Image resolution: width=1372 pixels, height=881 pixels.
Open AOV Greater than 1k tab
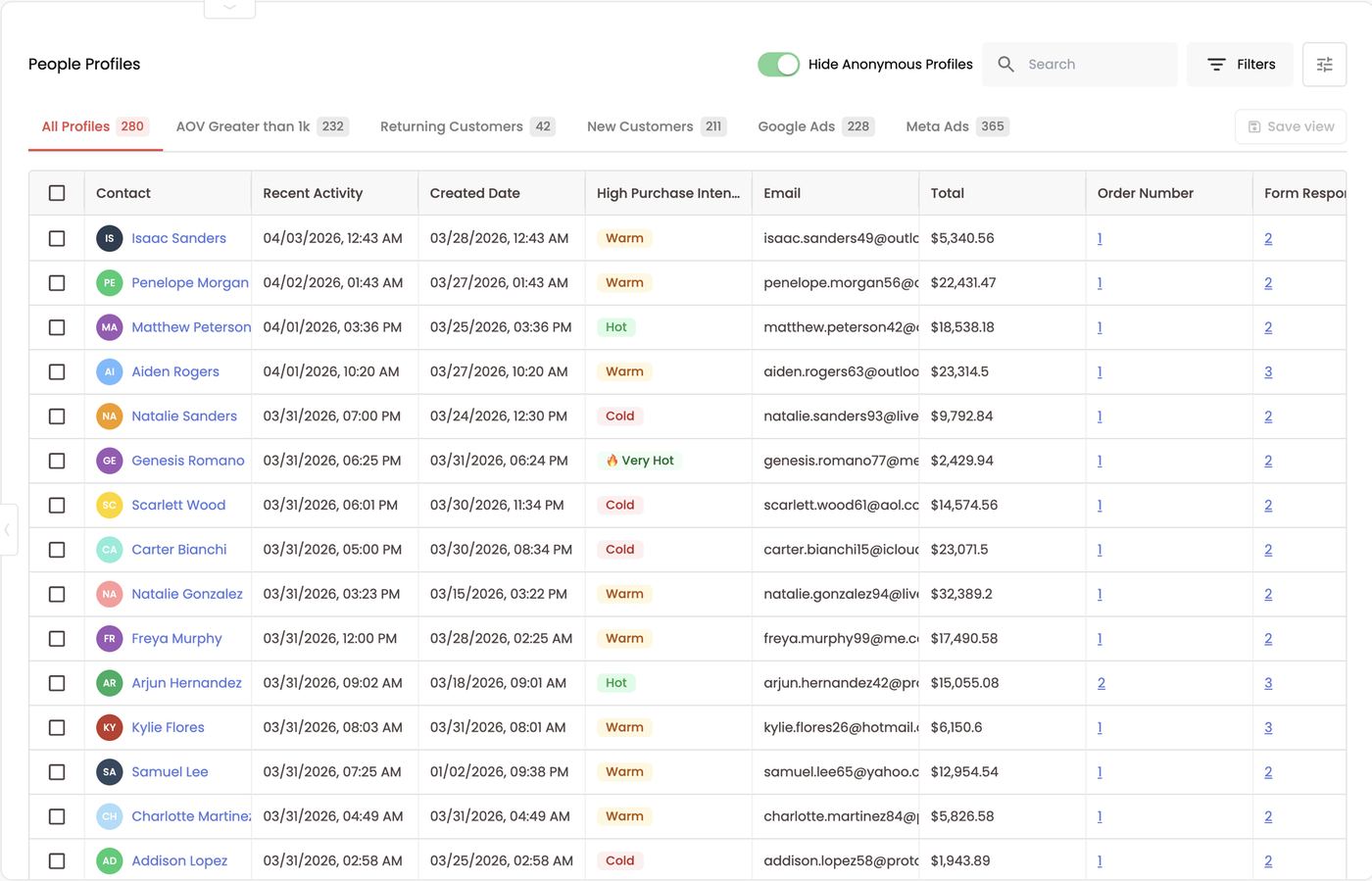pos(262,126)
